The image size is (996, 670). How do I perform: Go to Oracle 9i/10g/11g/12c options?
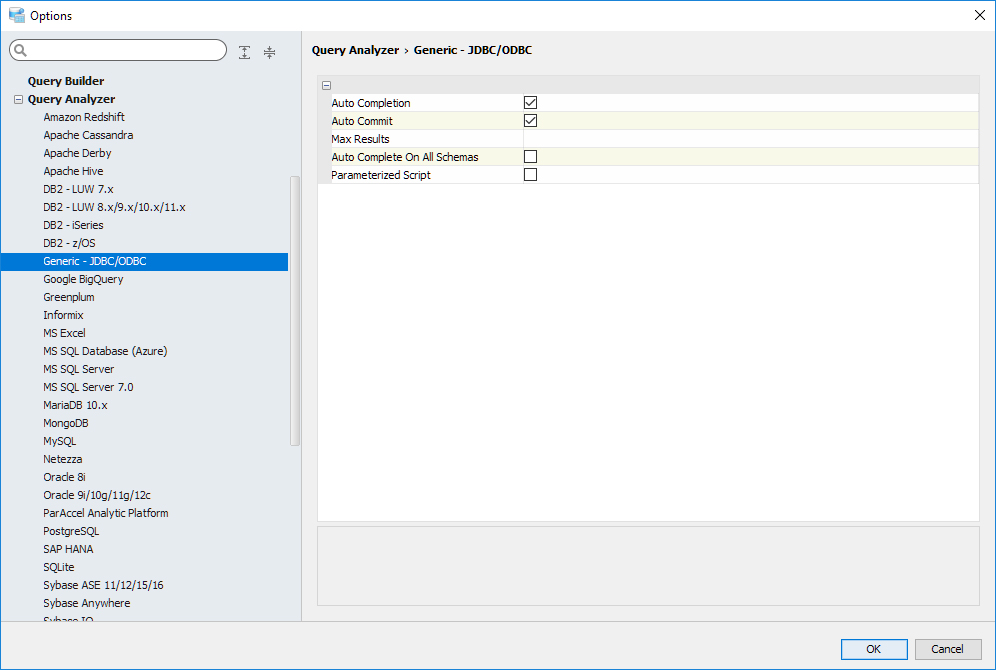click(x=97, y=495)
